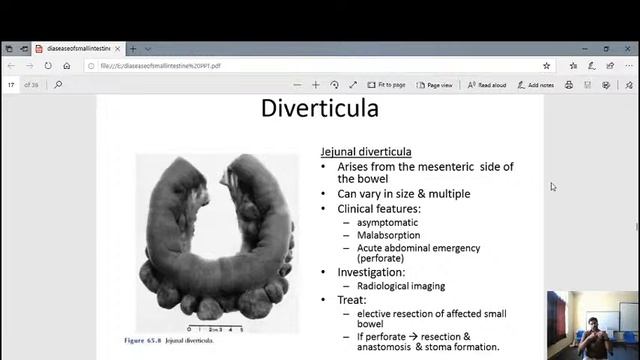This screenshot has width=640, height=360.
Task: Show tab previews dropdown chevron
Action: [x=148, y=49]
